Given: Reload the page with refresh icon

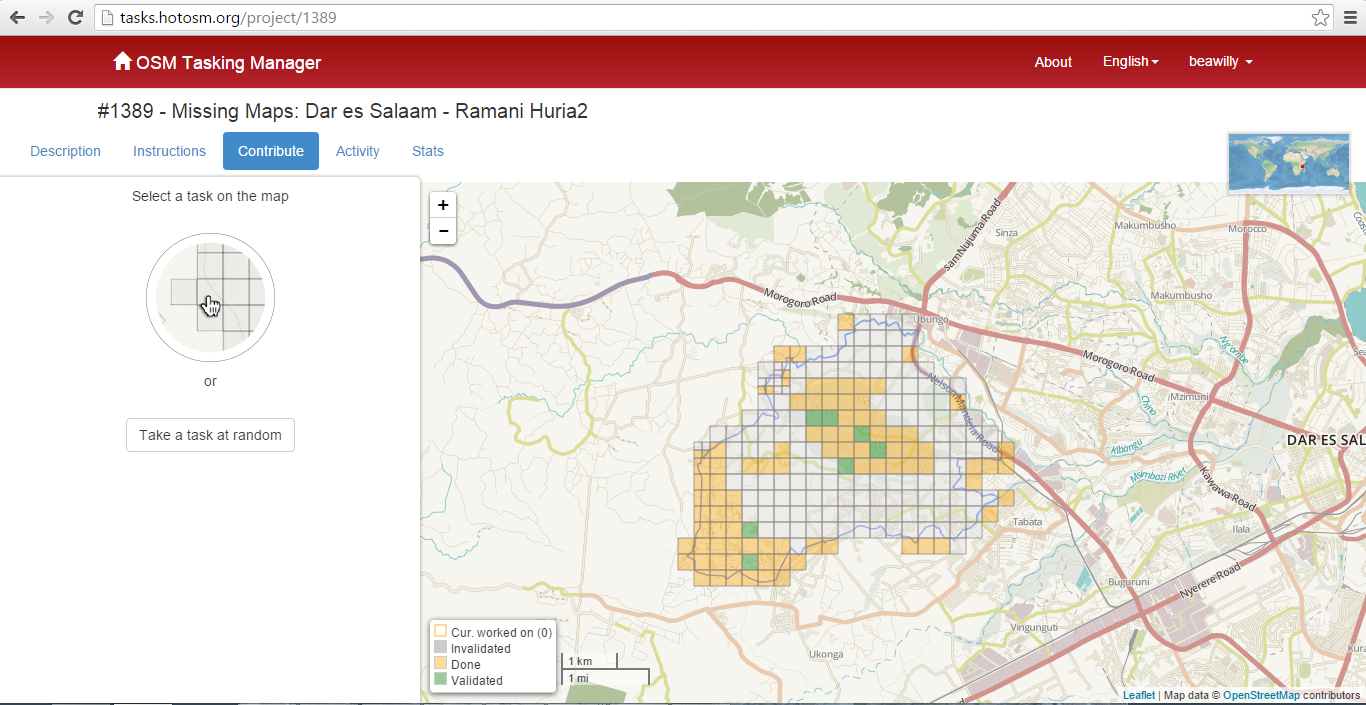Looking at the screenshot, I should click(x=75, y=17).
